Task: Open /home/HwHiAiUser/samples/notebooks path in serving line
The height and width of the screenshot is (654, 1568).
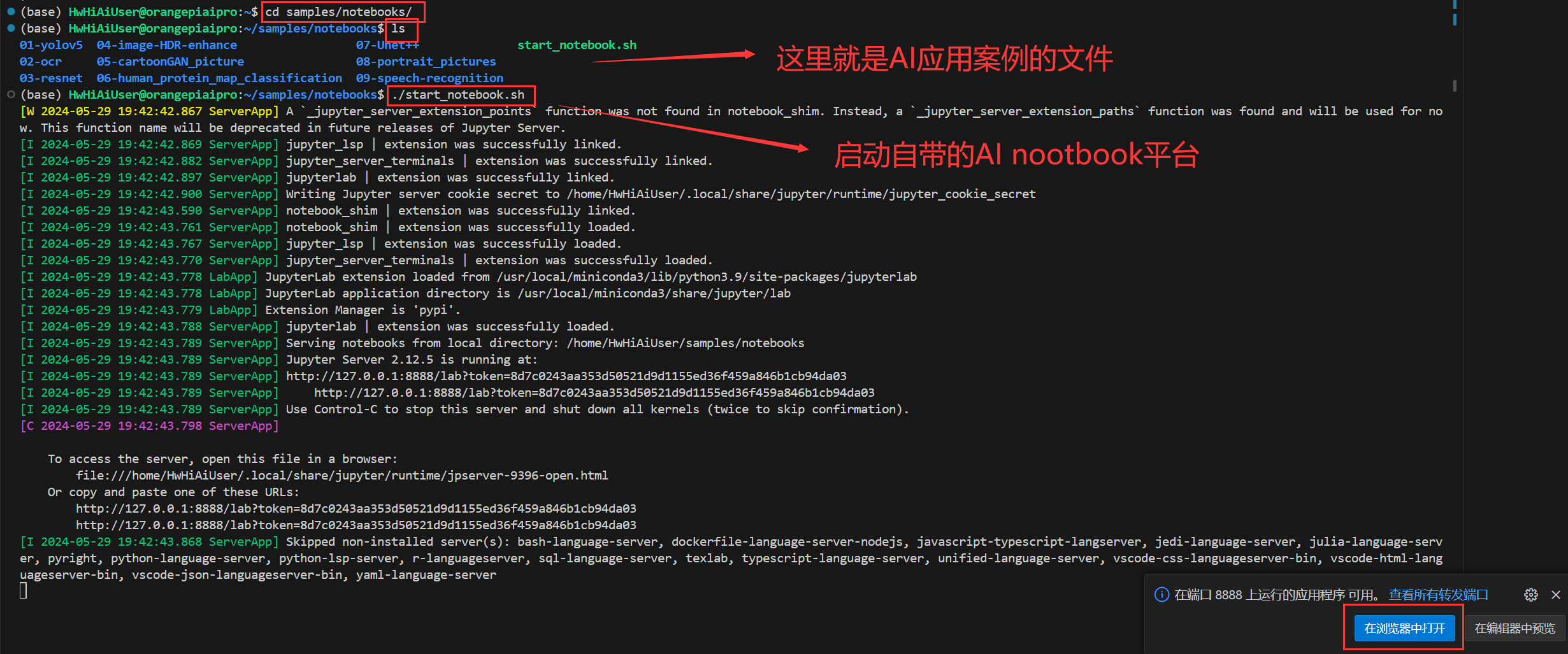Action: point(686,343)
